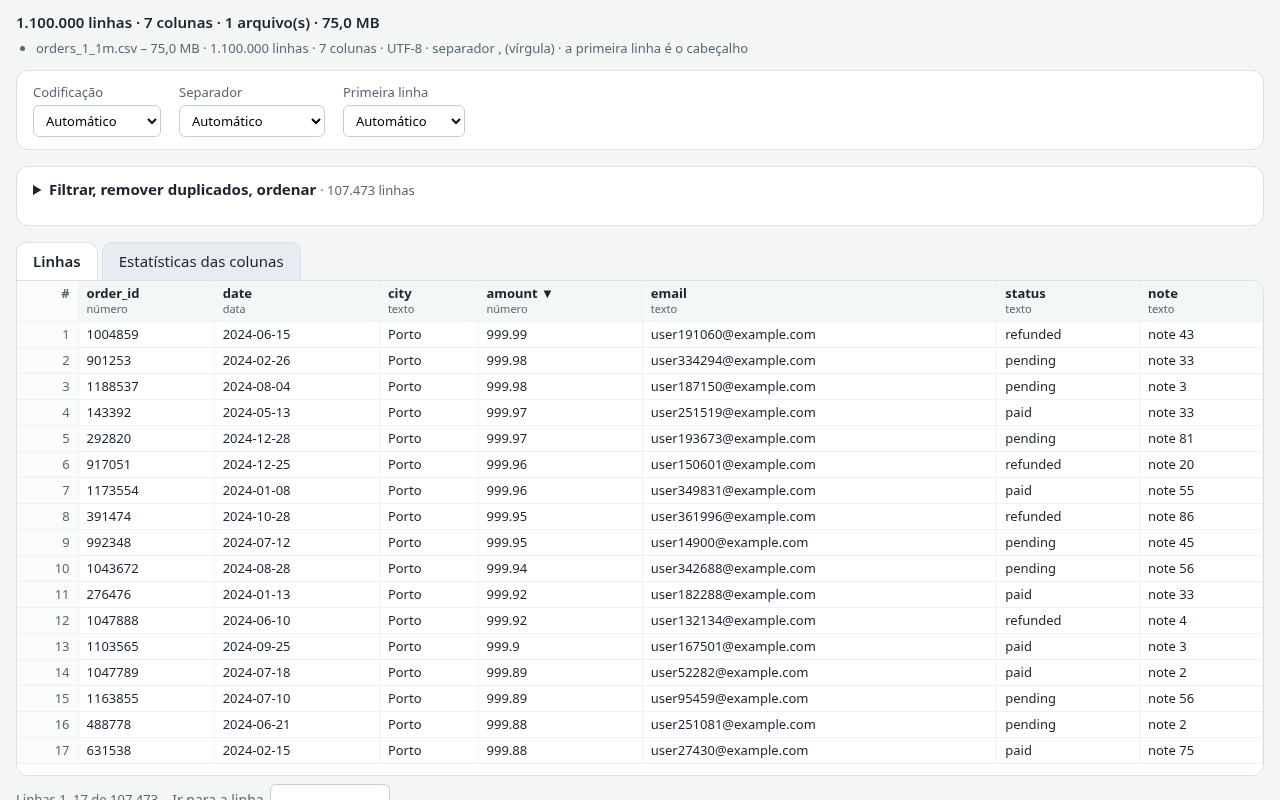Click the note column header

1201,301
